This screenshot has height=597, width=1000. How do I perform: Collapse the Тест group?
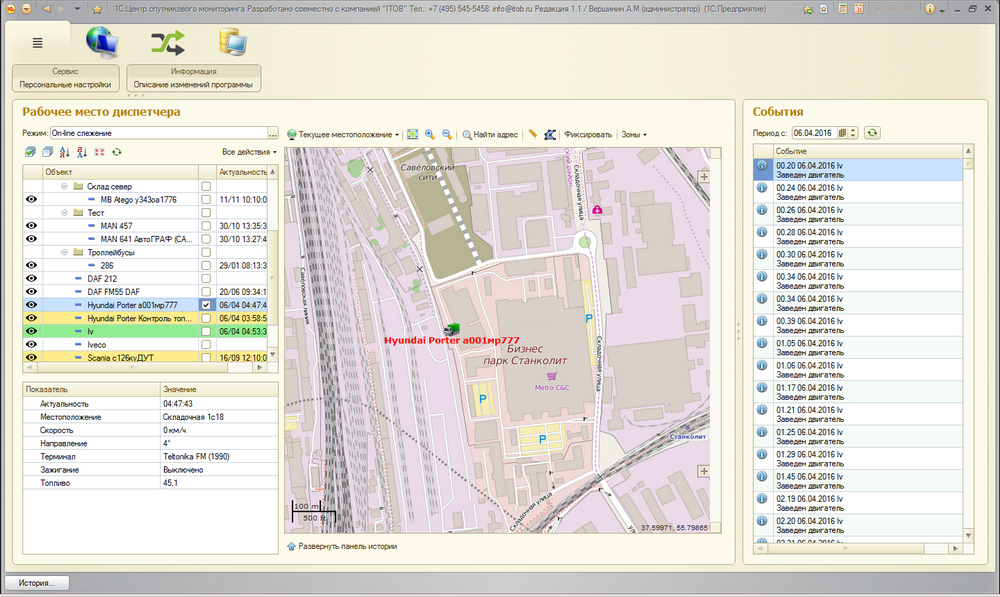tap(64, 212)
